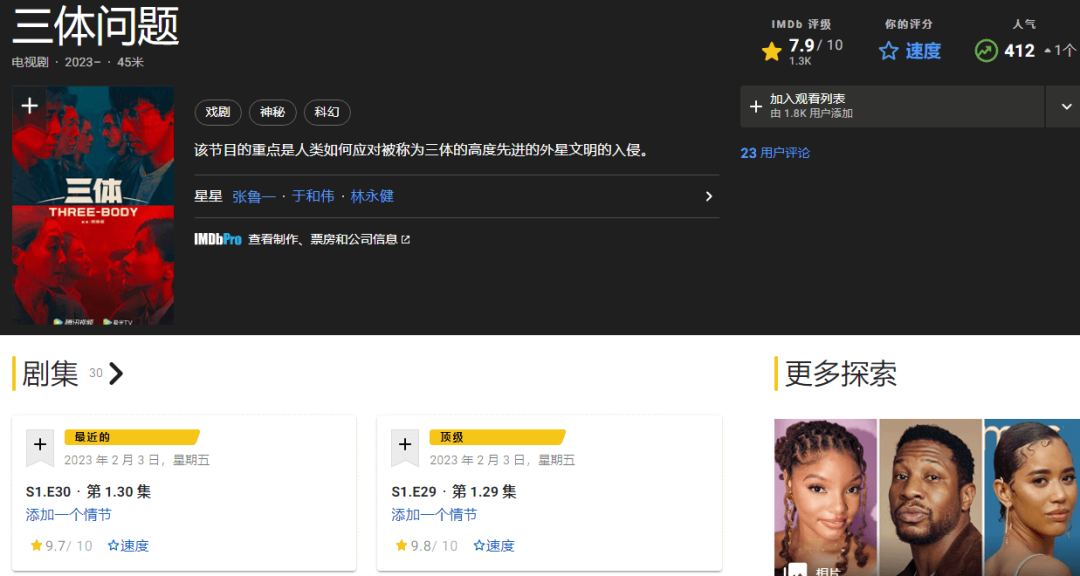Click the 更多探索 heading
The width and height of the screenshot is (1080, 576).
[840, 373]
